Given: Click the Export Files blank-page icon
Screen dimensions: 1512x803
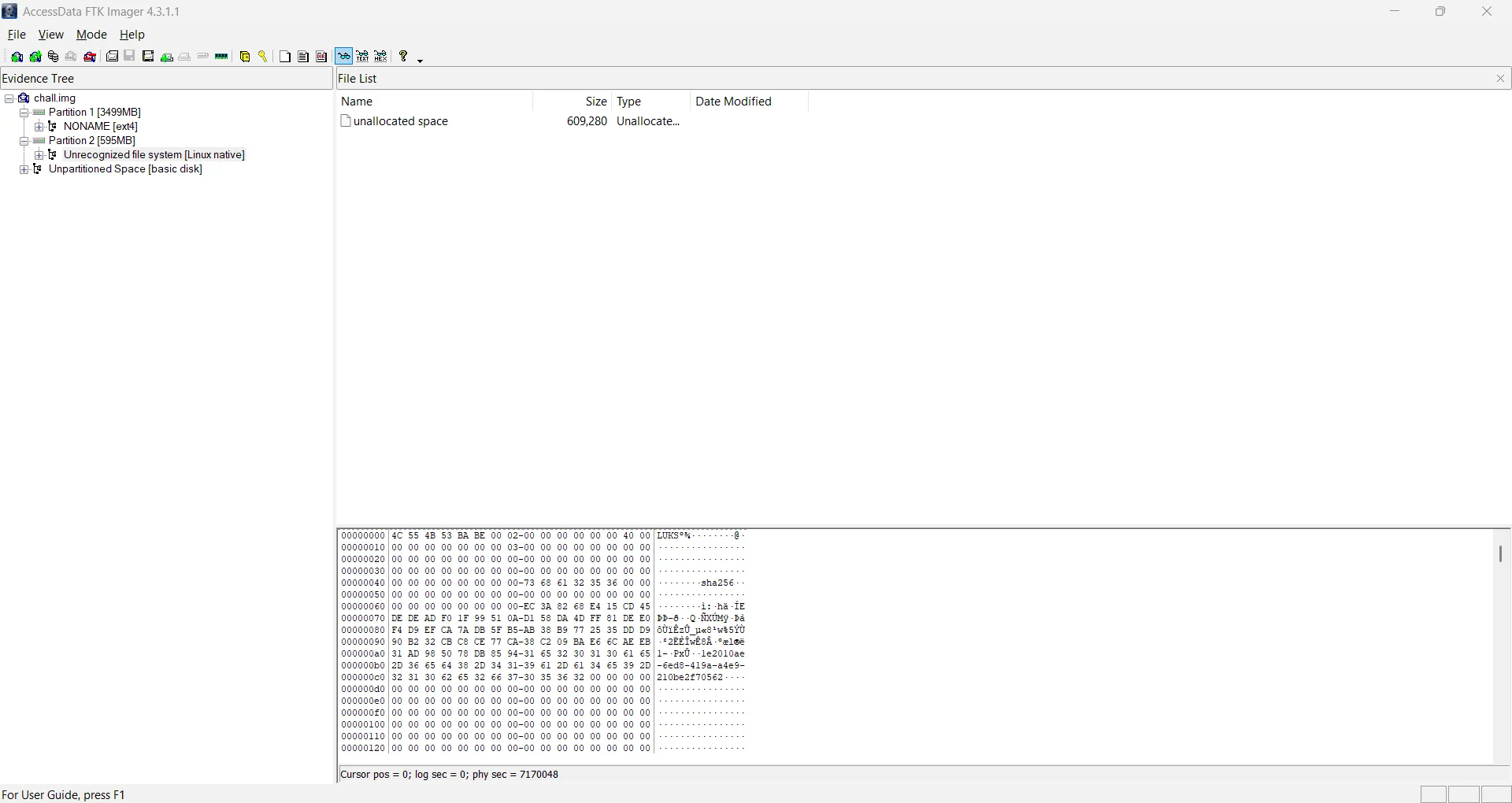Looking at the screenshot, I should pos(285,57).
